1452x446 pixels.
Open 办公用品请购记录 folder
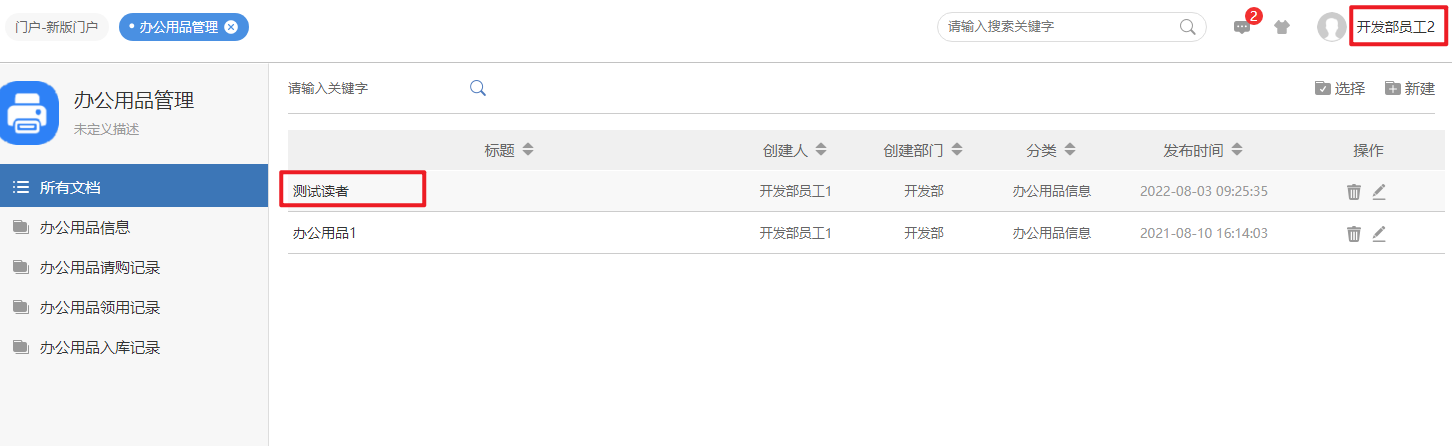[100, 267]
